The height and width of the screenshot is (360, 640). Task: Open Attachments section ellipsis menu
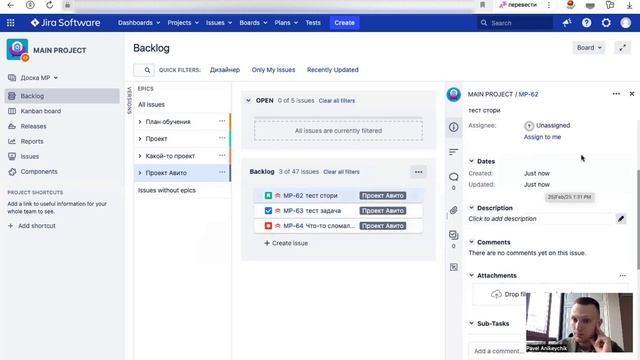[x=622, y=276]
